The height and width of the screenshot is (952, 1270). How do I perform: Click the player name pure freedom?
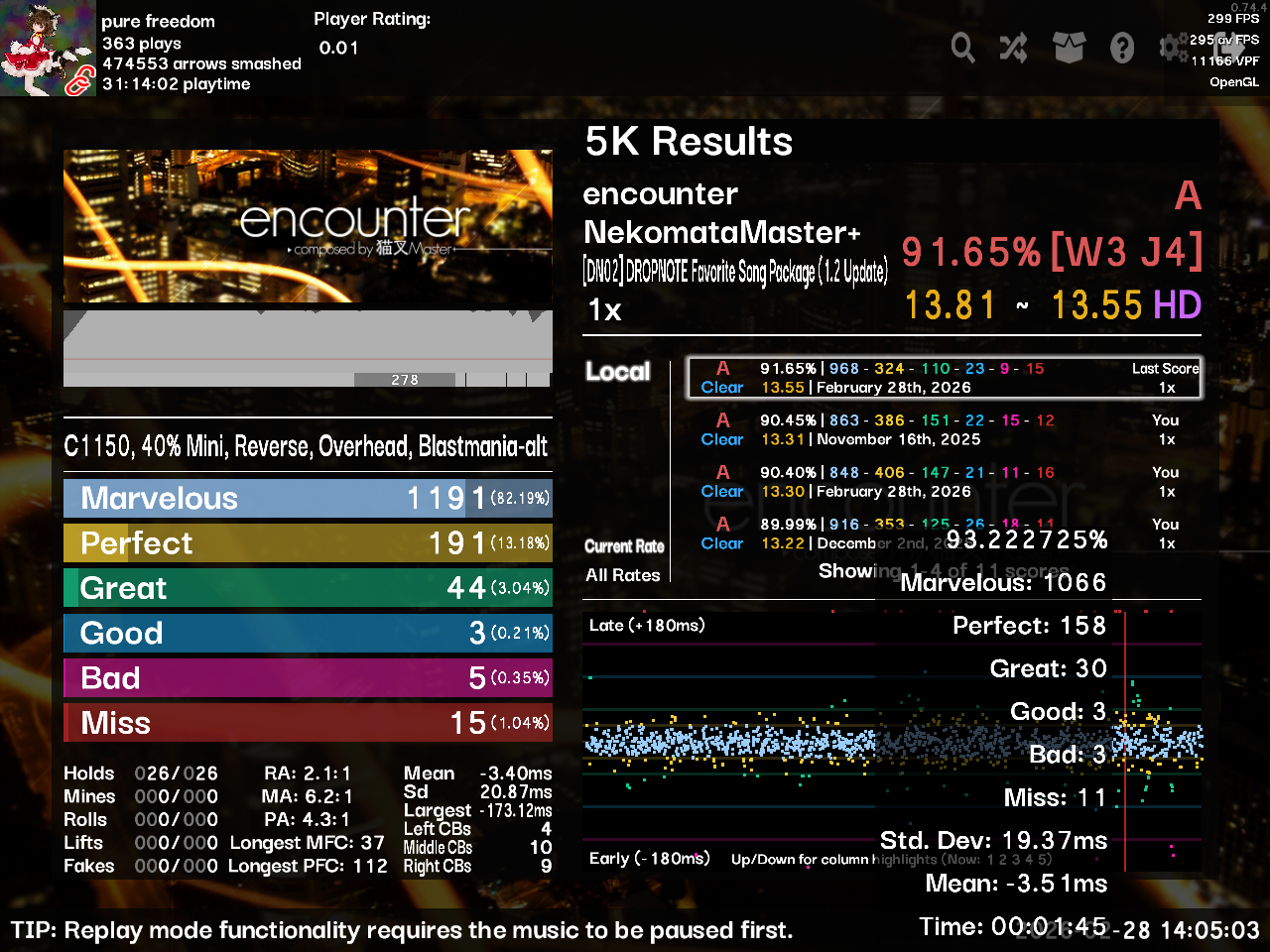point(158,21)
